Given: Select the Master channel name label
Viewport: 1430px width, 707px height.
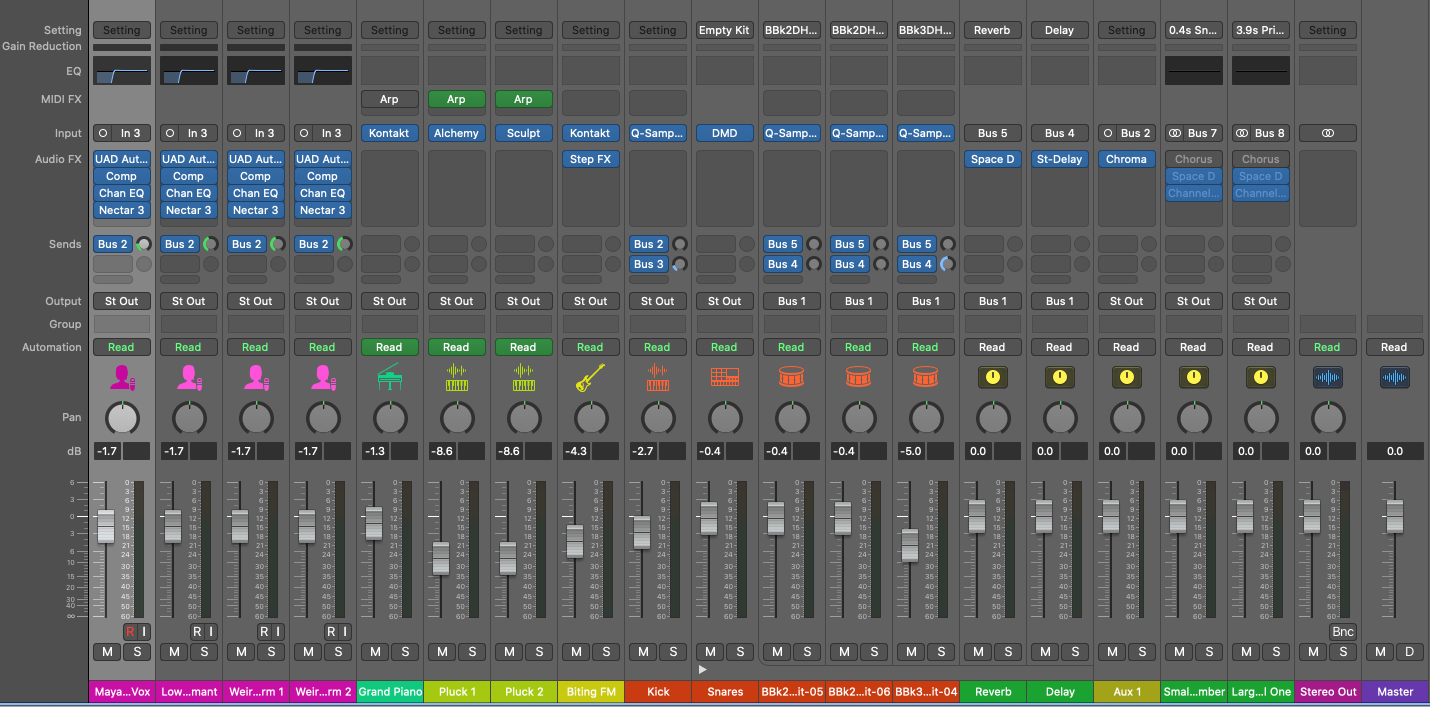Looking at the screenshot, I should click(x=1395, y=691).
